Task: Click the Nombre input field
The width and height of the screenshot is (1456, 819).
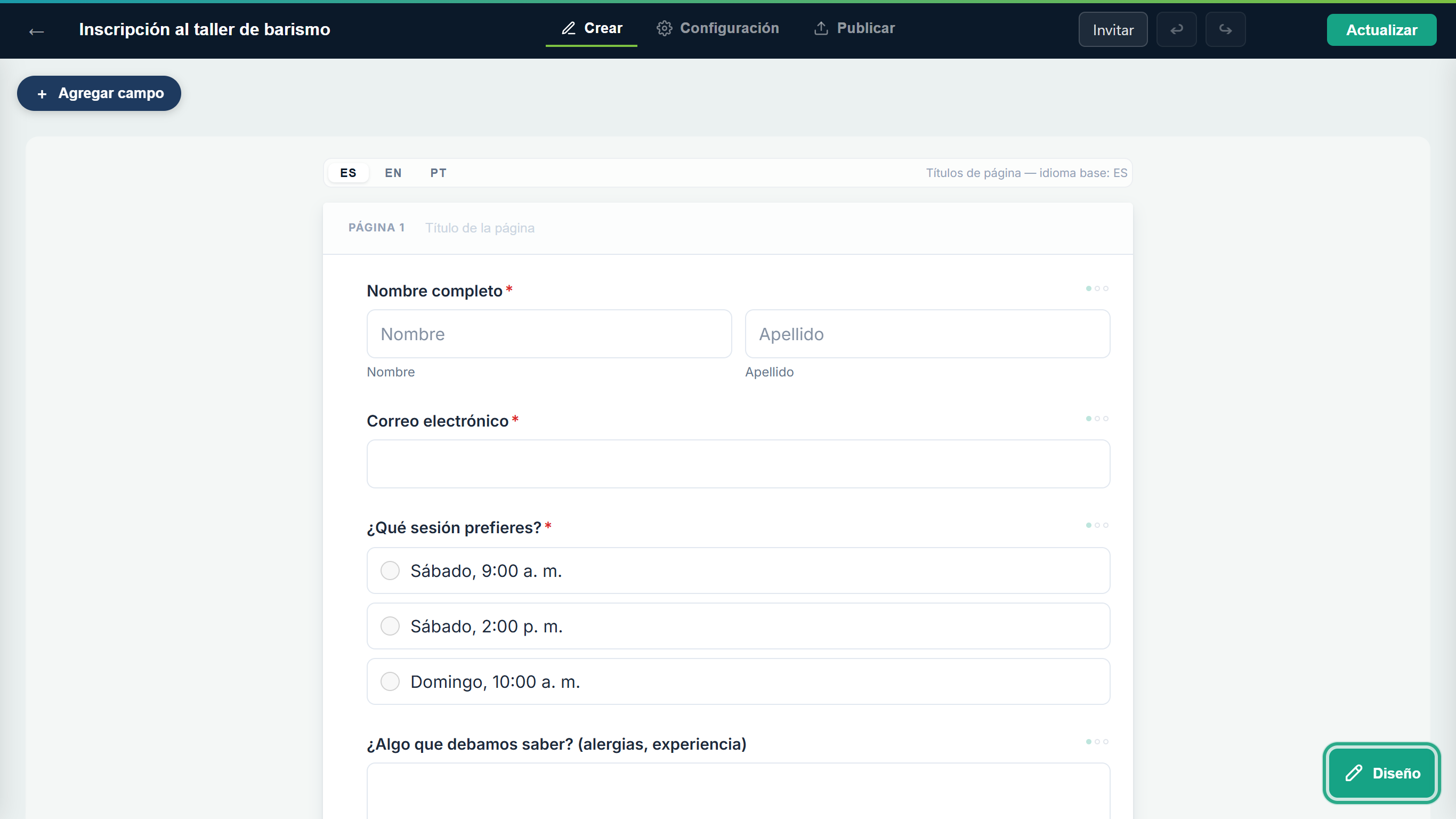Action: click(x=549, y=334)
